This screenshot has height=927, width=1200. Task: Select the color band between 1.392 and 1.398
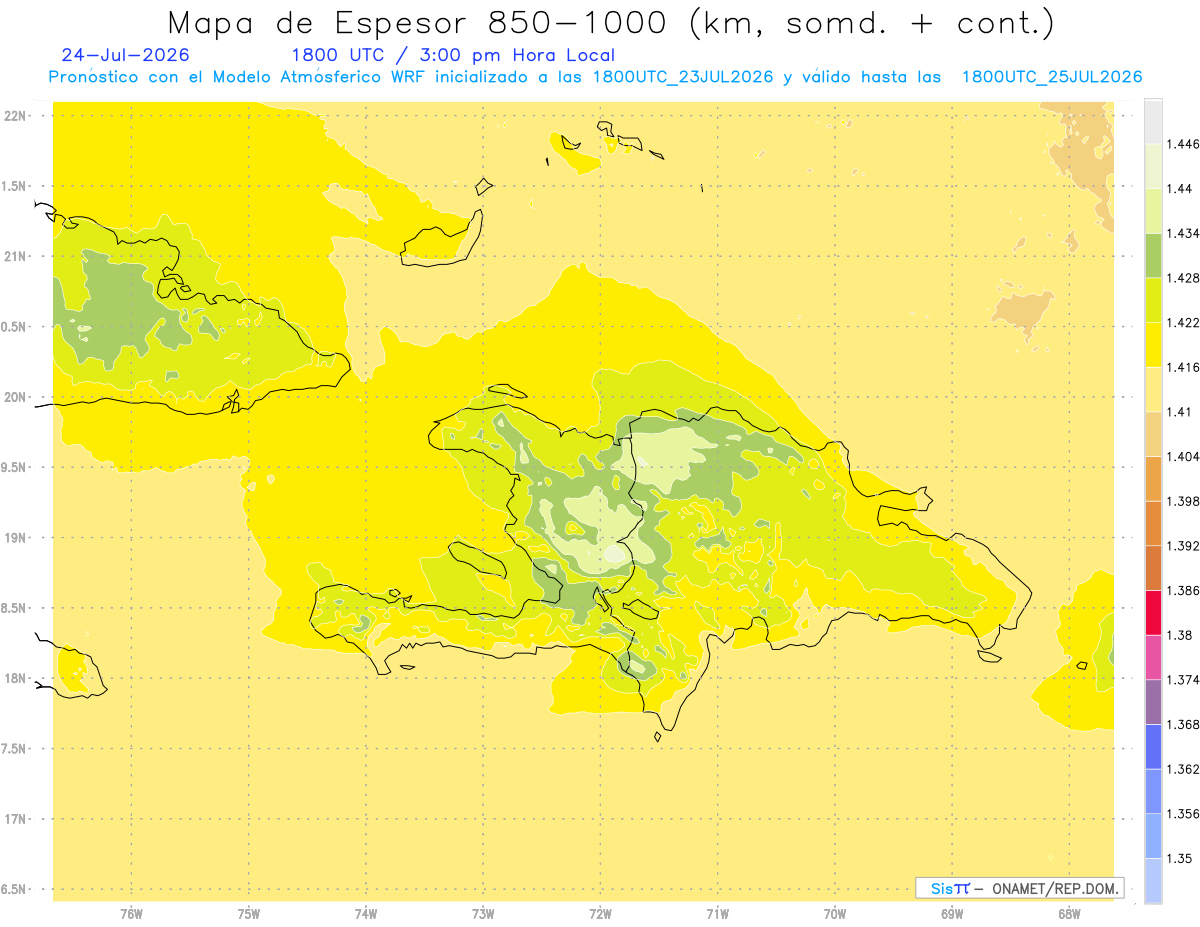1153,523
